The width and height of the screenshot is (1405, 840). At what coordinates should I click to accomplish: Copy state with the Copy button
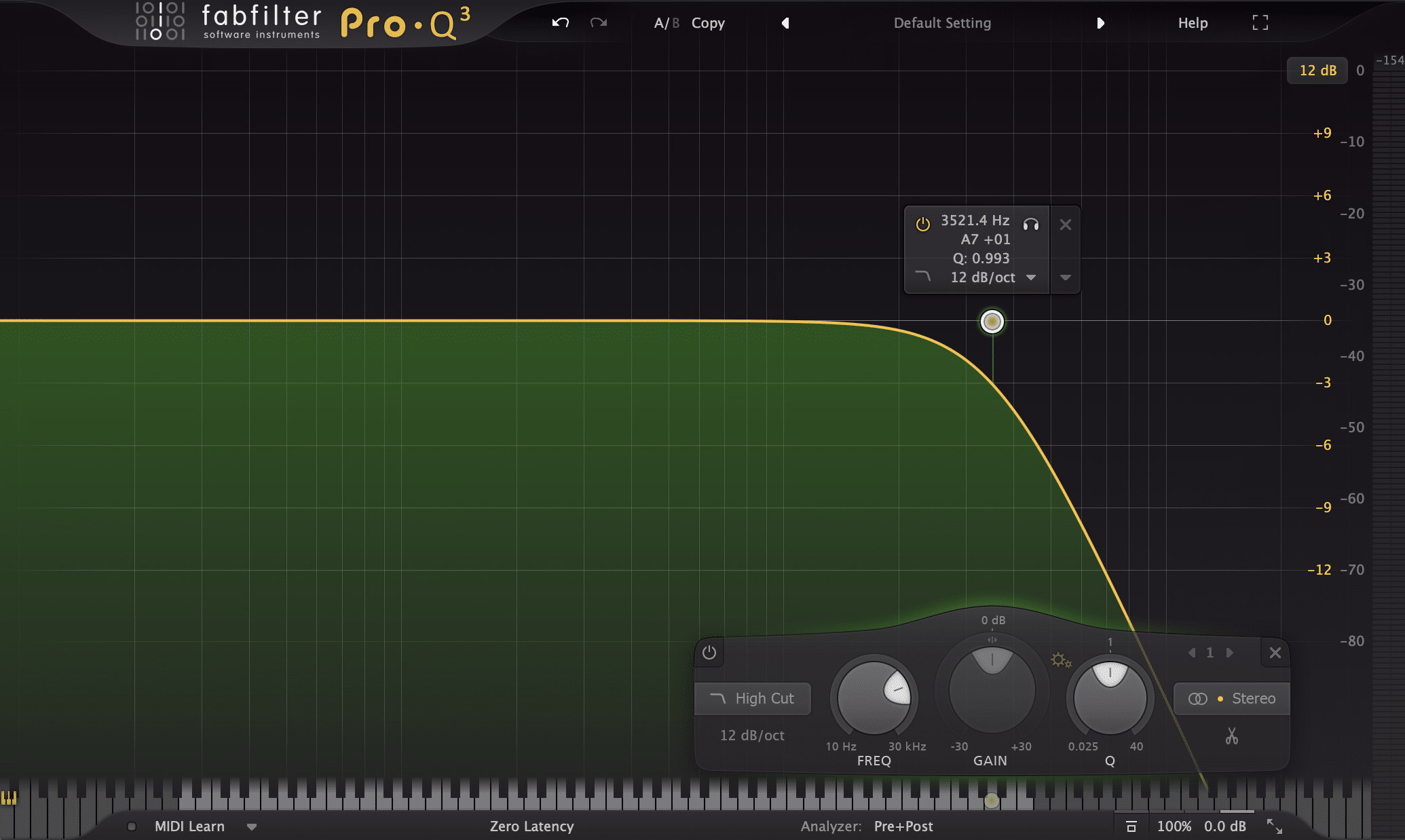click(x=708, y=23)
